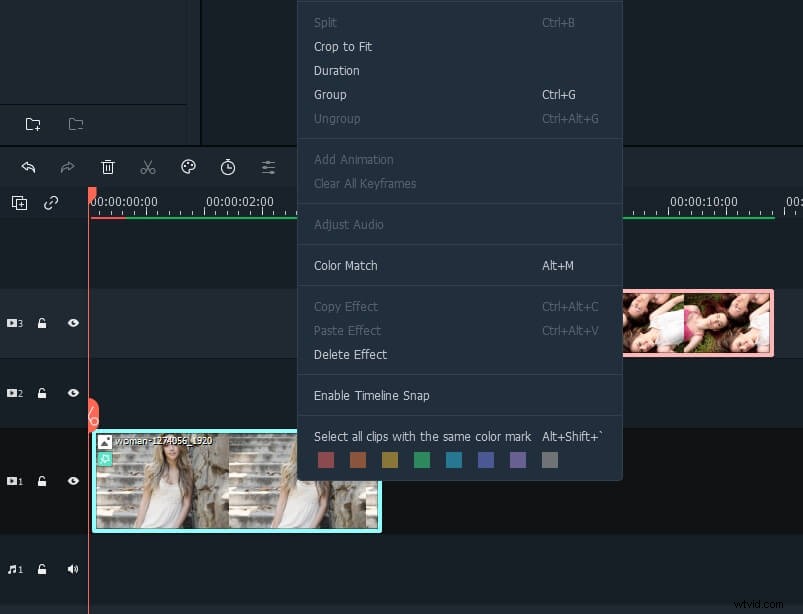Toggle visibility of video track 1 with the eye
Viewport: 803px width, 614px height.
[x=72, y=481]
